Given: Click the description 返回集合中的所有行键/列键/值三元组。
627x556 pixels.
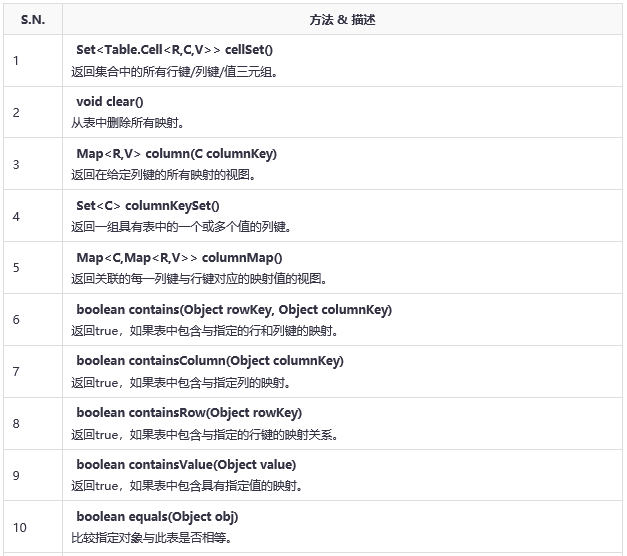Looking at the screenshot, I should point(175,71).
